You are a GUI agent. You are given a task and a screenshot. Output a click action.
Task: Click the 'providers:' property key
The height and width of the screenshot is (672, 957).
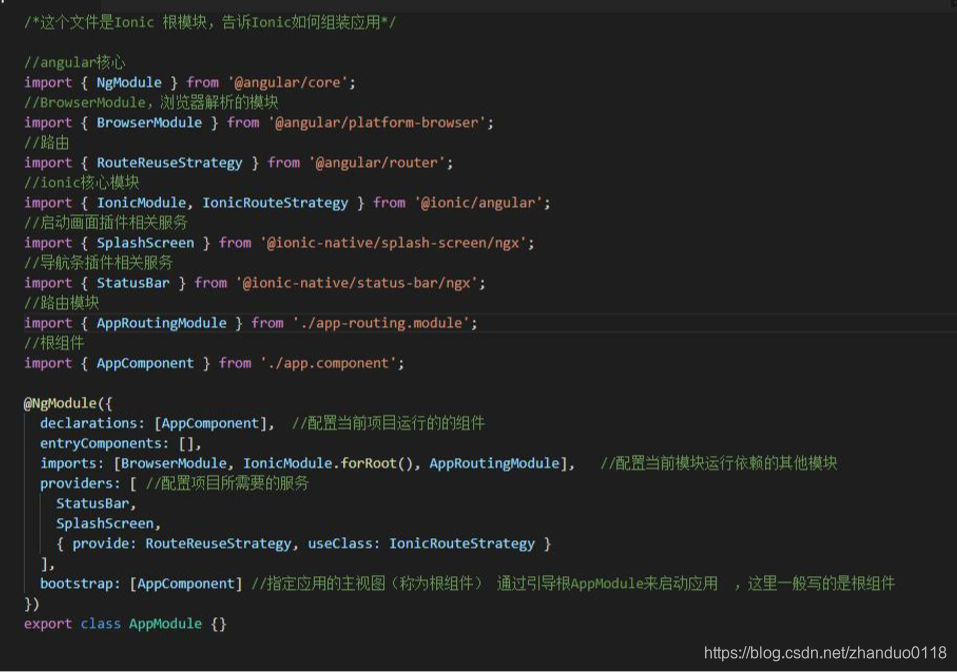(80, 483)
